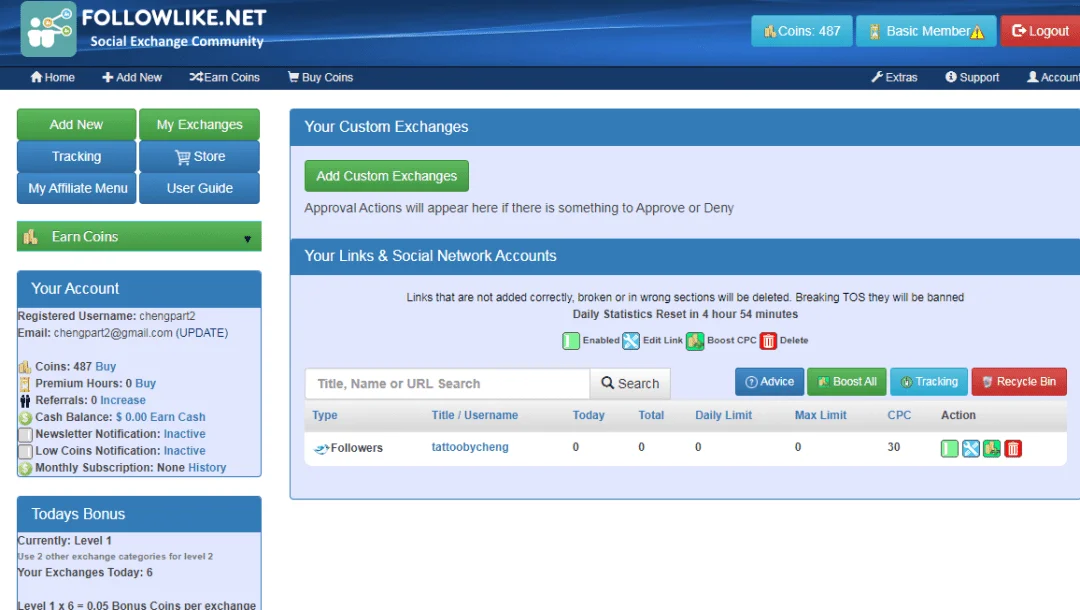The width and height of the screenshot is (1080, 610).
Task: Click the Coins: 487 header button
Action: (x=802, y=31)
